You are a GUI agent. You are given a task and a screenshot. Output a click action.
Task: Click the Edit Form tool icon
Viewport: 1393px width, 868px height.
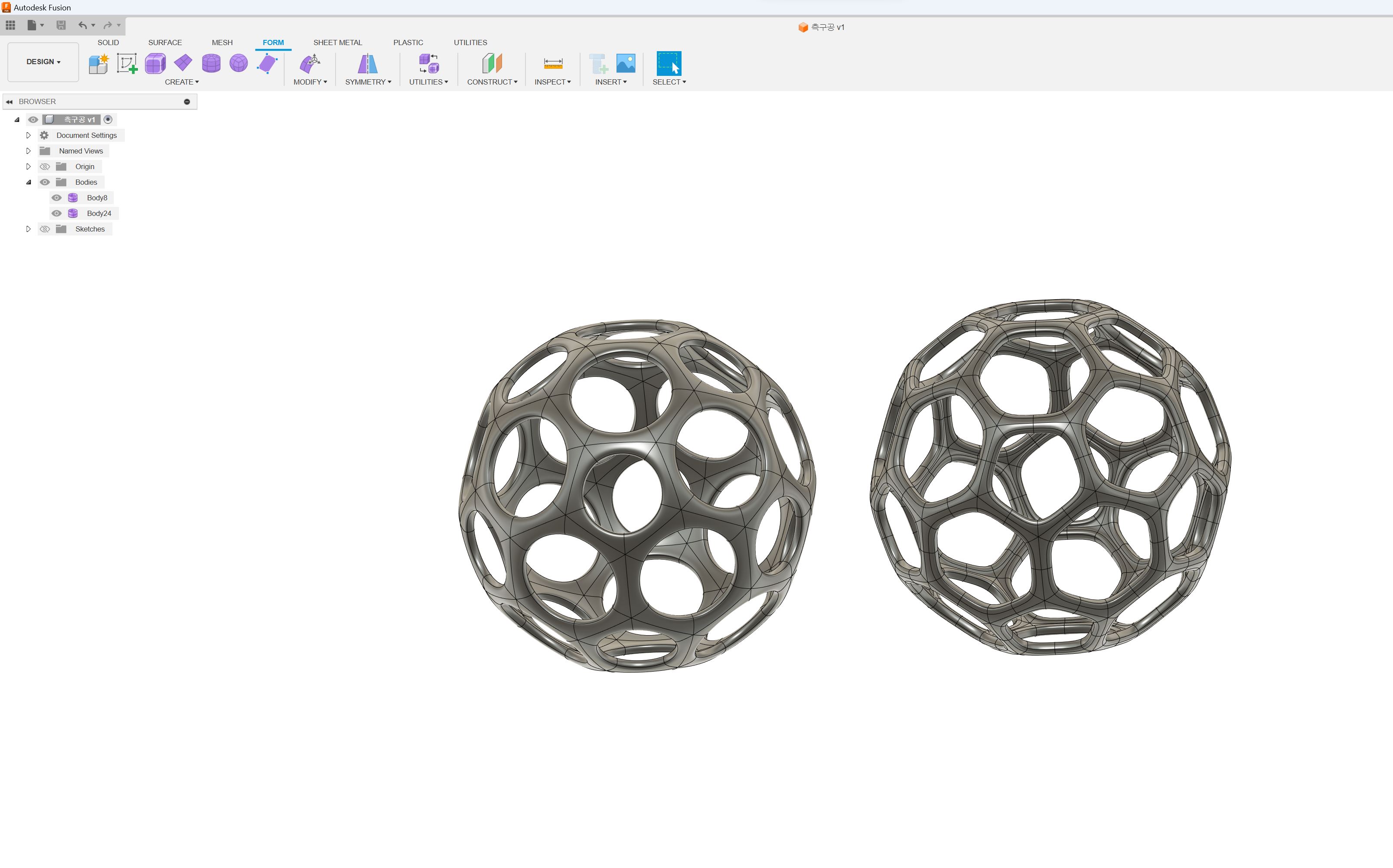point(310,63)
